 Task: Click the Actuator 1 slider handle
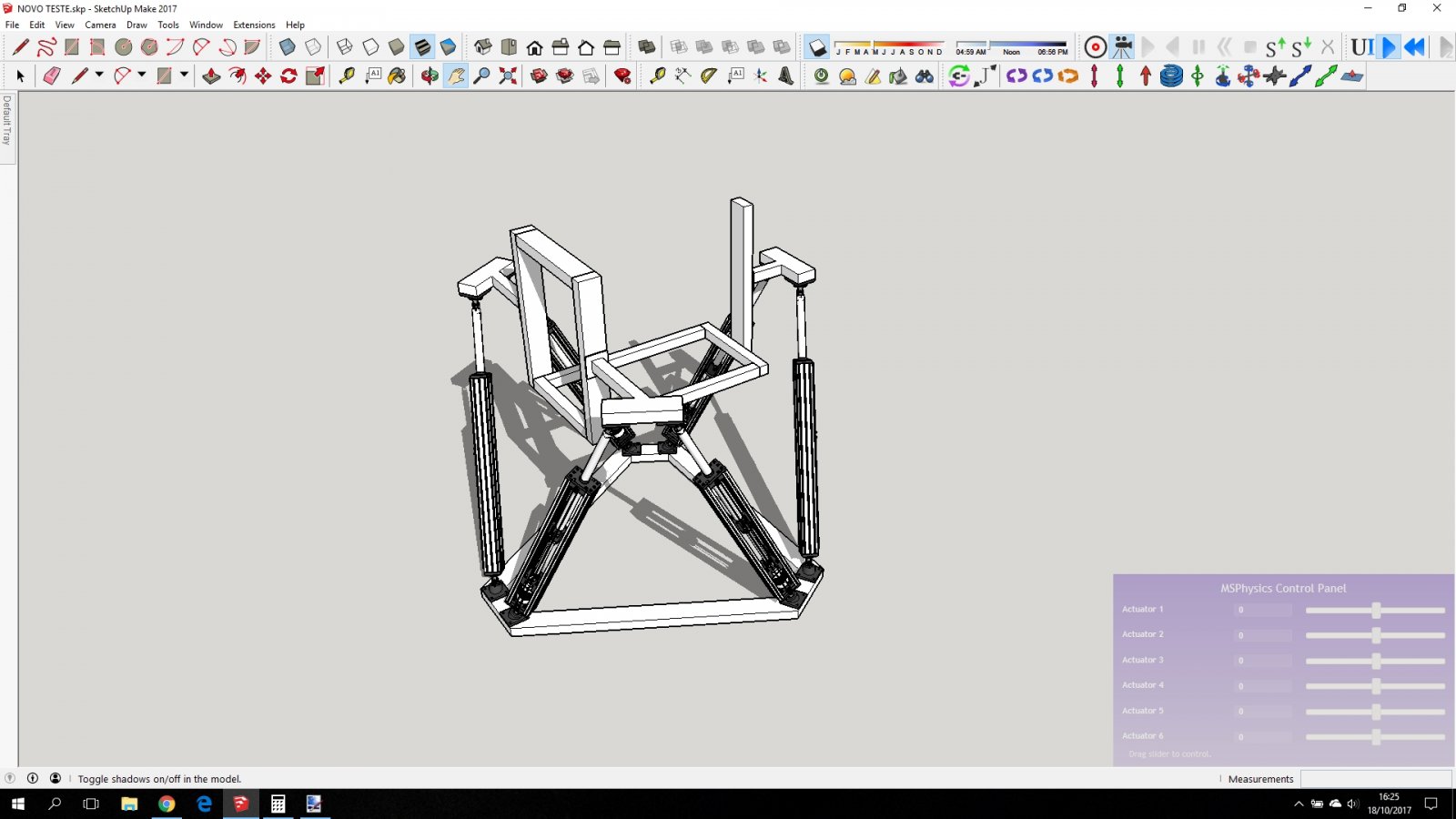(1376, 611)
